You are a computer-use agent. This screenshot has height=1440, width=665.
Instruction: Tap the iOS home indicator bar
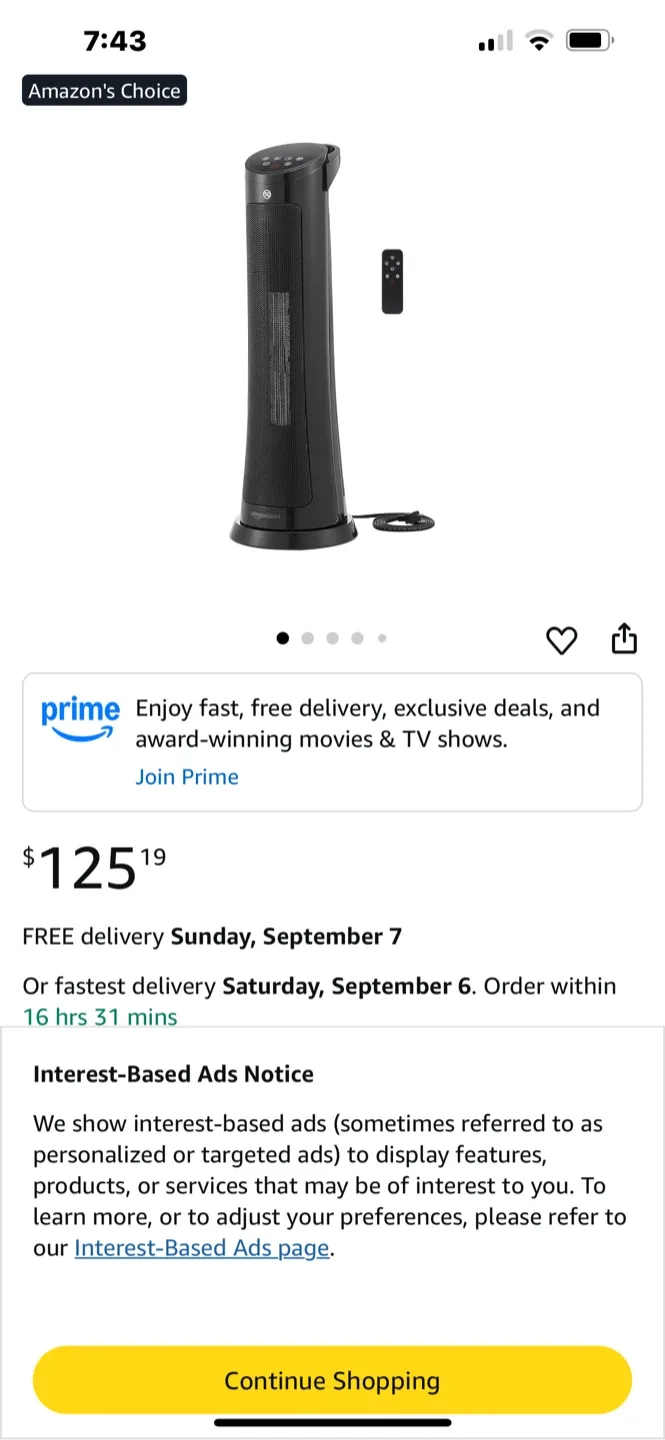332,1422
